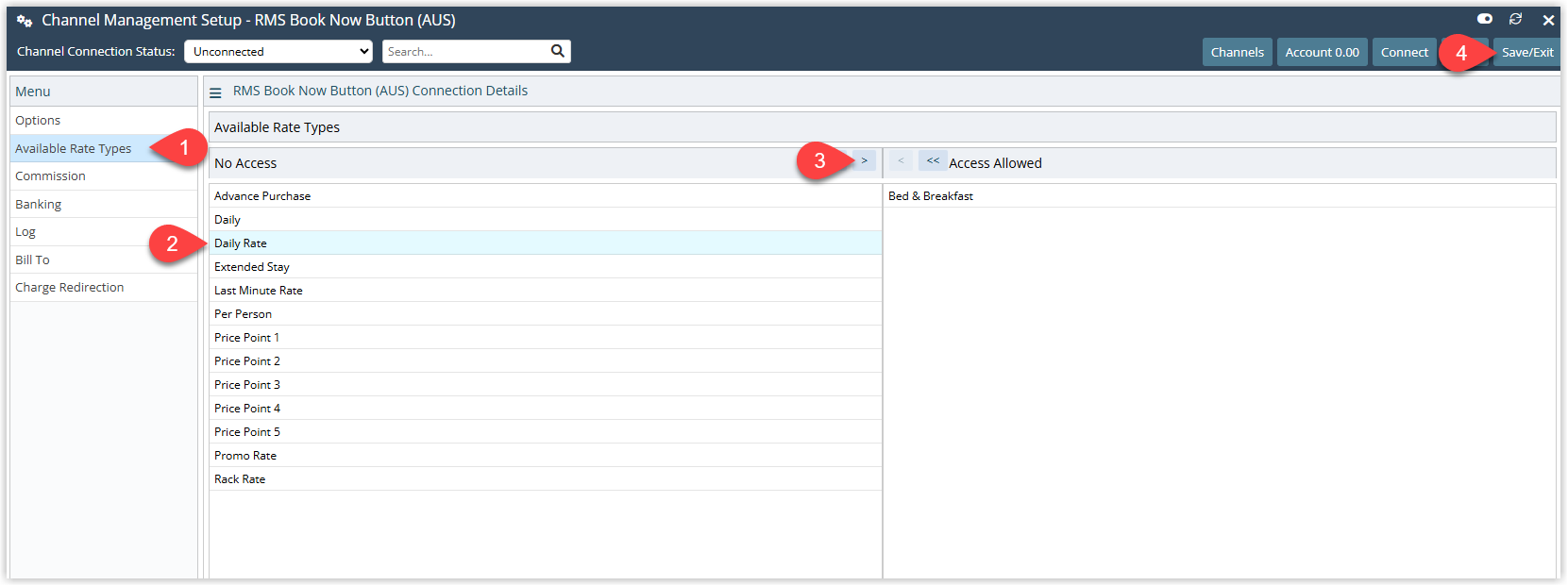The width and height of the screenshot is (1568, 586).
Task: Select the Extended Stay rate type
Action: [x=546, y=266]
